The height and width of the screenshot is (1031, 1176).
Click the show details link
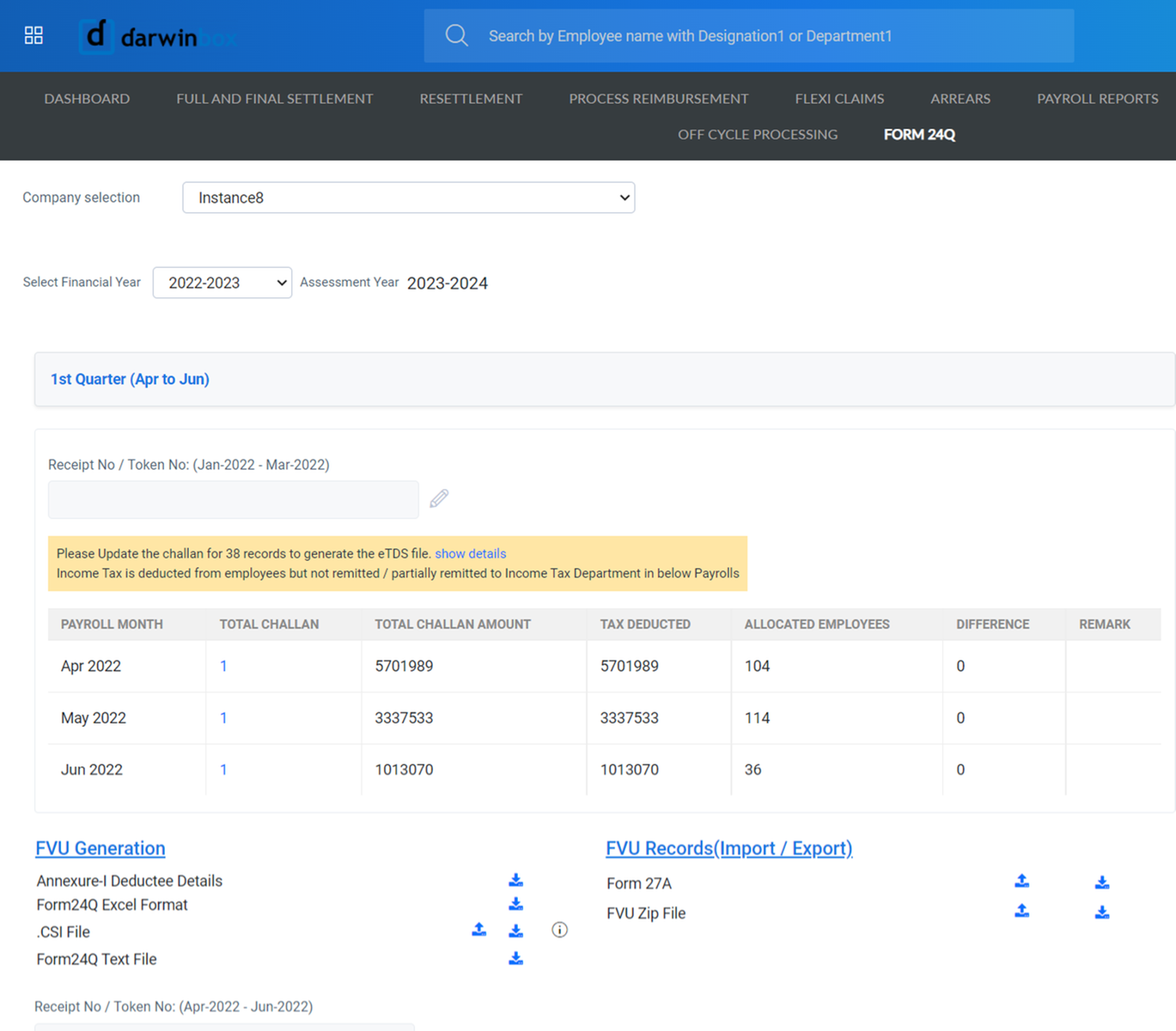[470, 553]
